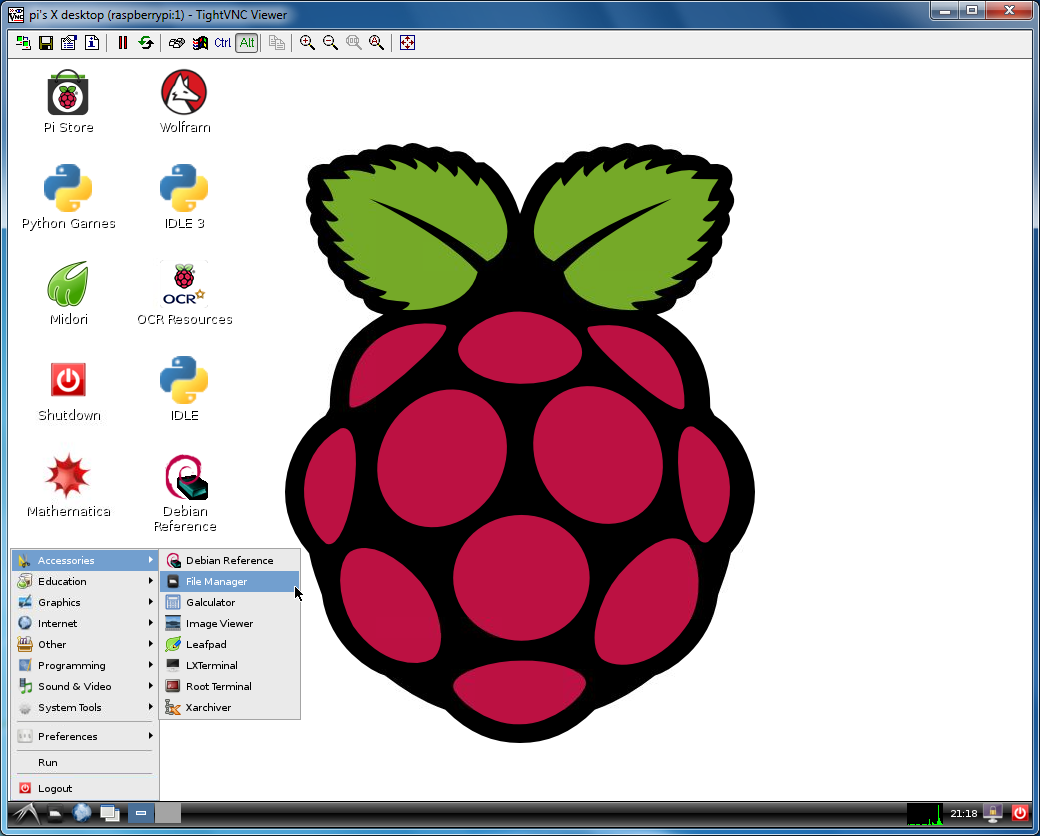Open LXTerminal from the submenu
The image size is (1040, 836).
click(229, 665)
